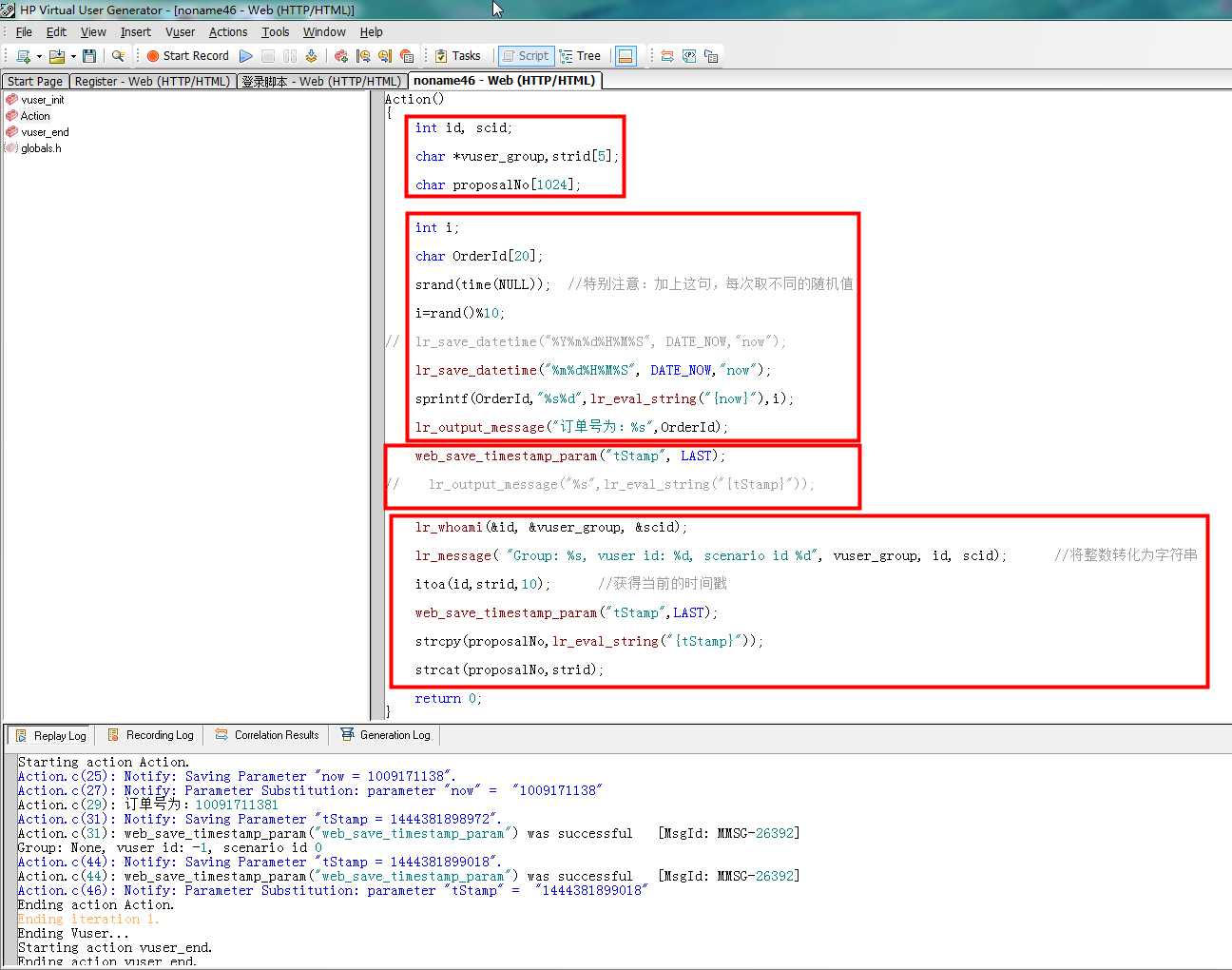Click the second-to-last toolbar icon
Screen dimensions: 1232x970
coord(689,56)
